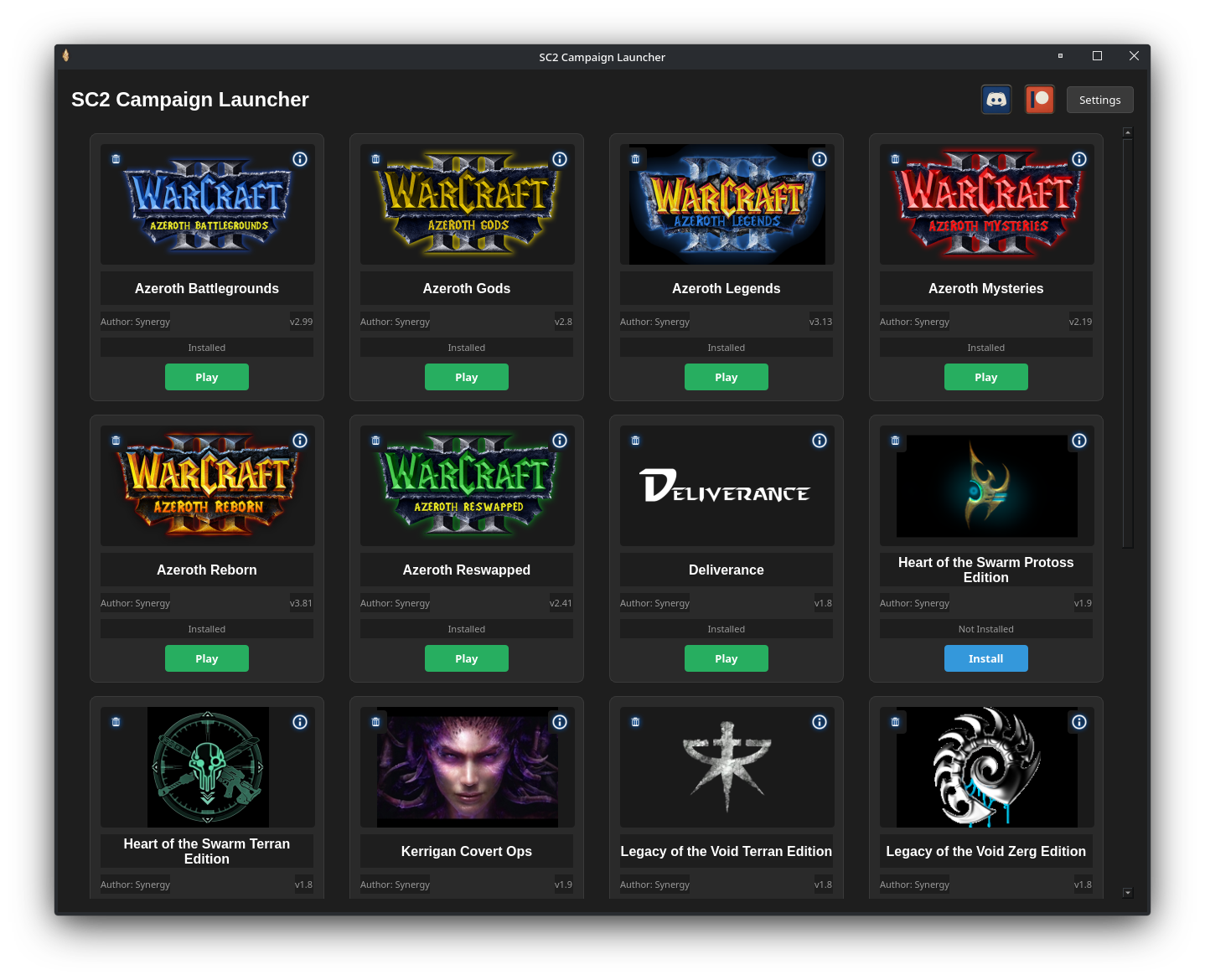Click the 'Not Installed' status label
1205x980 pixels.
point(986,629)
